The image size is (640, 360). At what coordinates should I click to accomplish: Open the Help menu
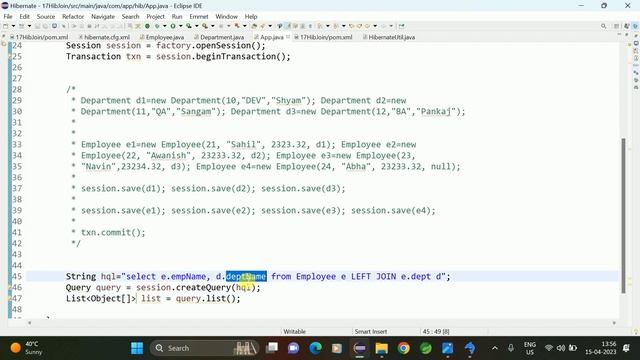(251, 17)
